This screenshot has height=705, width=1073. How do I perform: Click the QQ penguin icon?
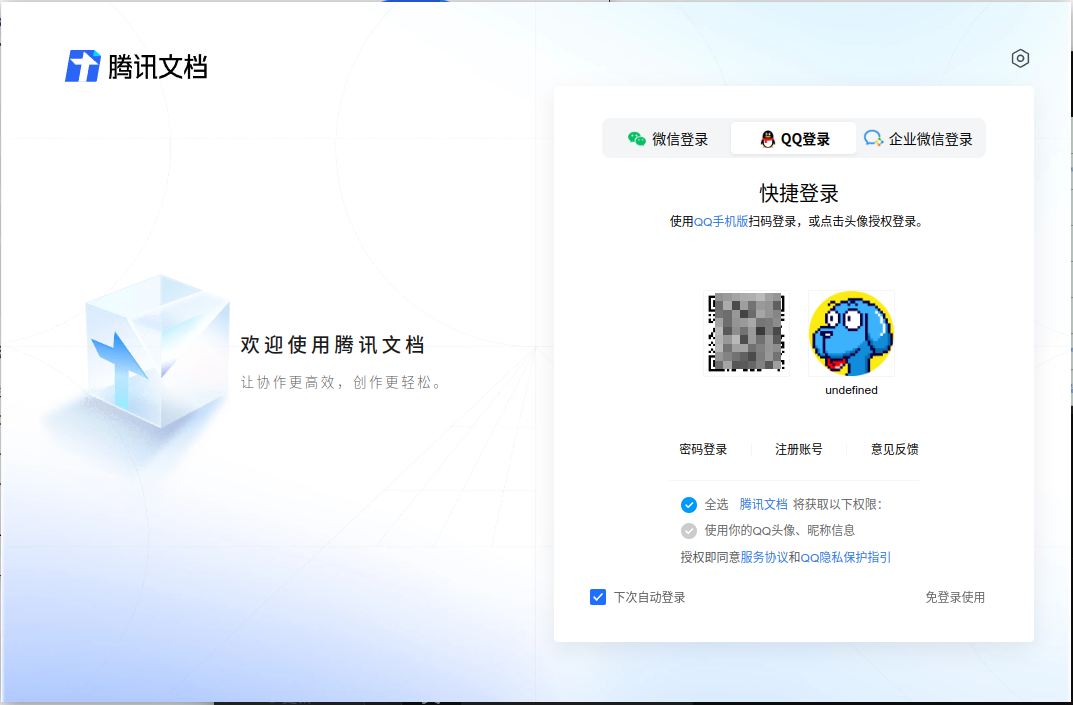[x=767, y=139]
